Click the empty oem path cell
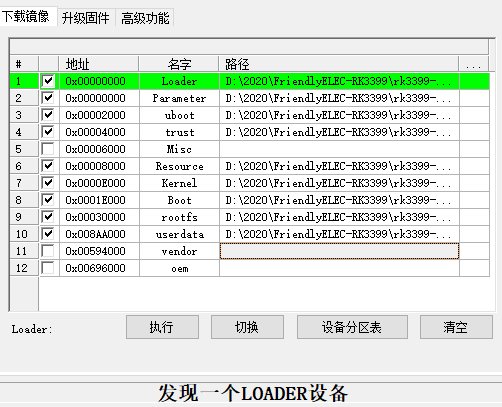The height and width of the screenshot is (407, 502). [339, 268]
